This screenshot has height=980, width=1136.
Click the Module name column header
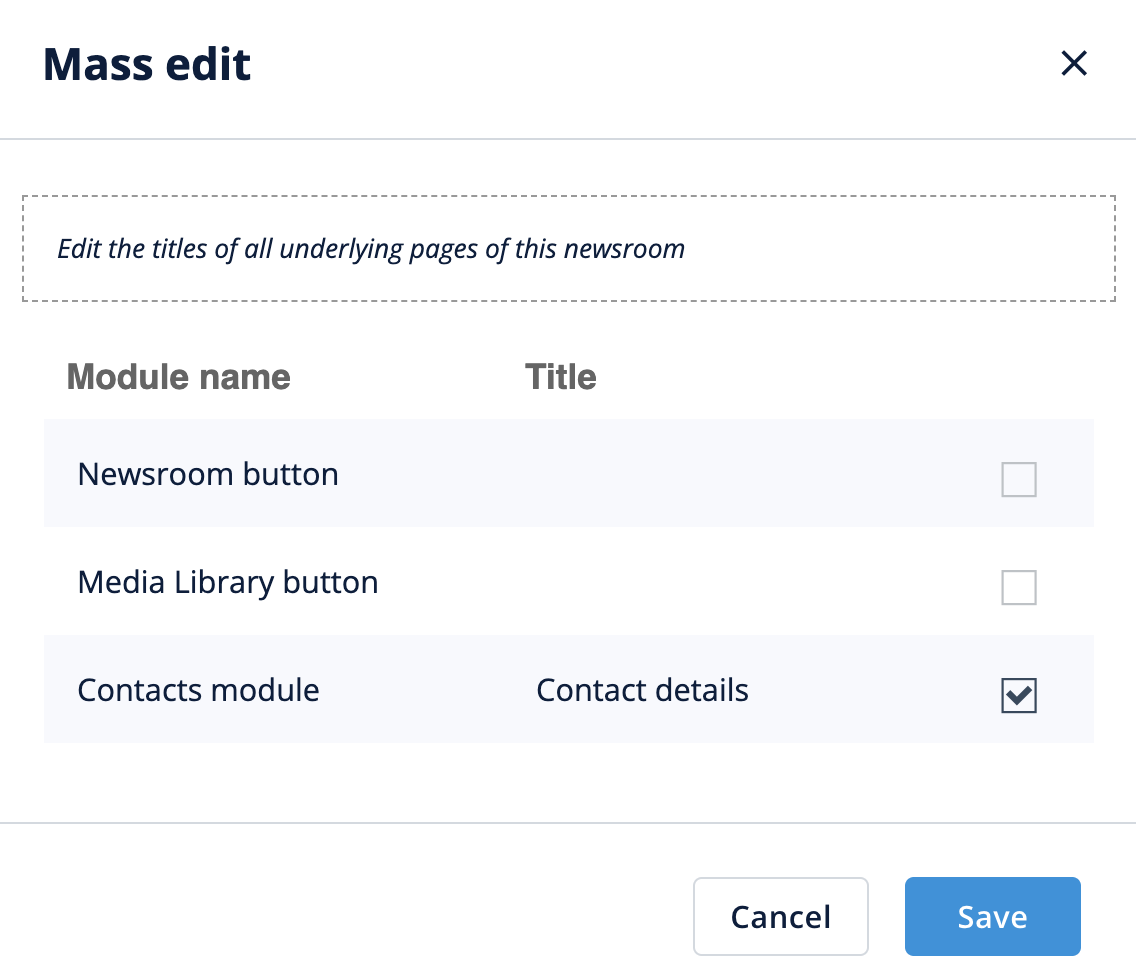[178, 377]
